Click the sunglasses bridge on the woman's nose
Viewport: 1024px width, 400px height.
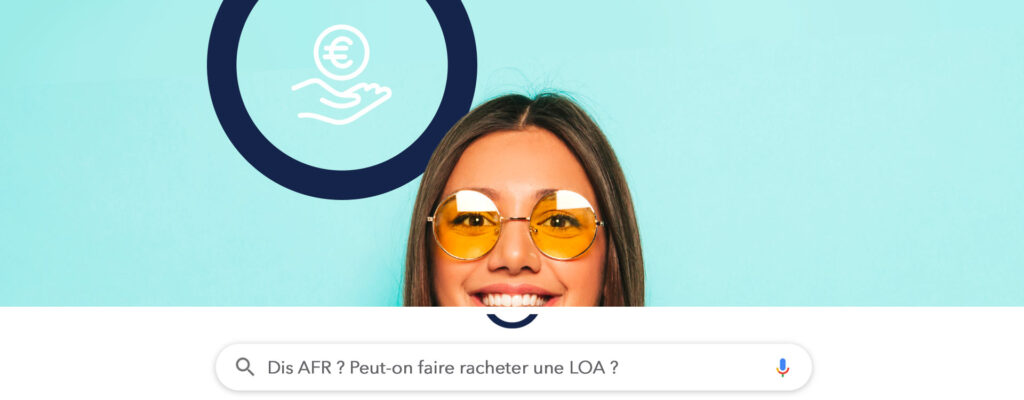(x=516, y=219)
